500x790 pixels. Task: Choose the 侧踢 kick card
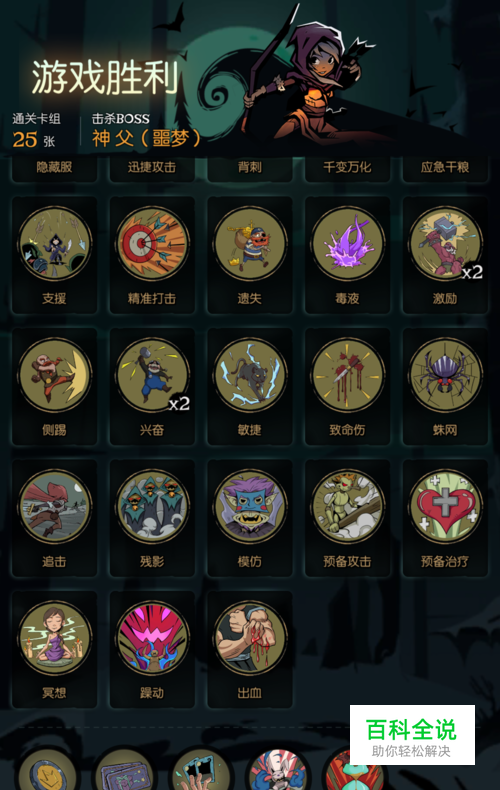pos(54,375)
